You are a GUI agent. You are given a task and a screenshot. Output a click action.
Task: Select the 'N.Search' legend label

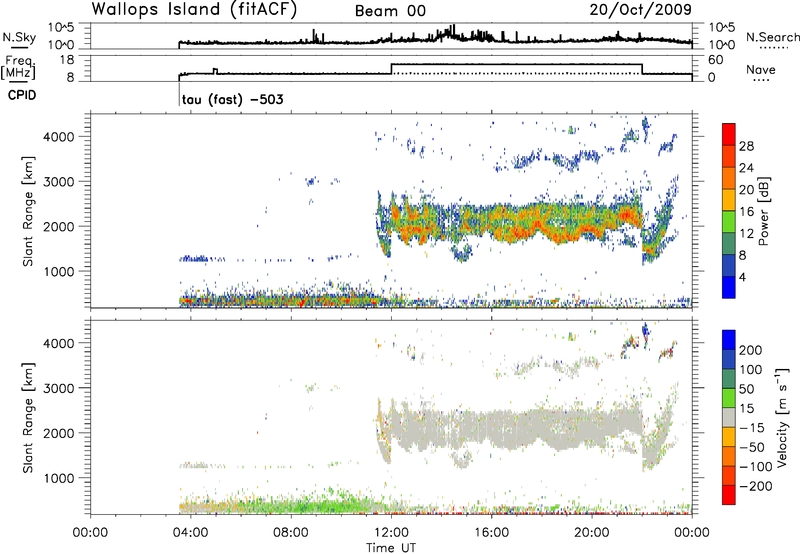tap(772, 37)
